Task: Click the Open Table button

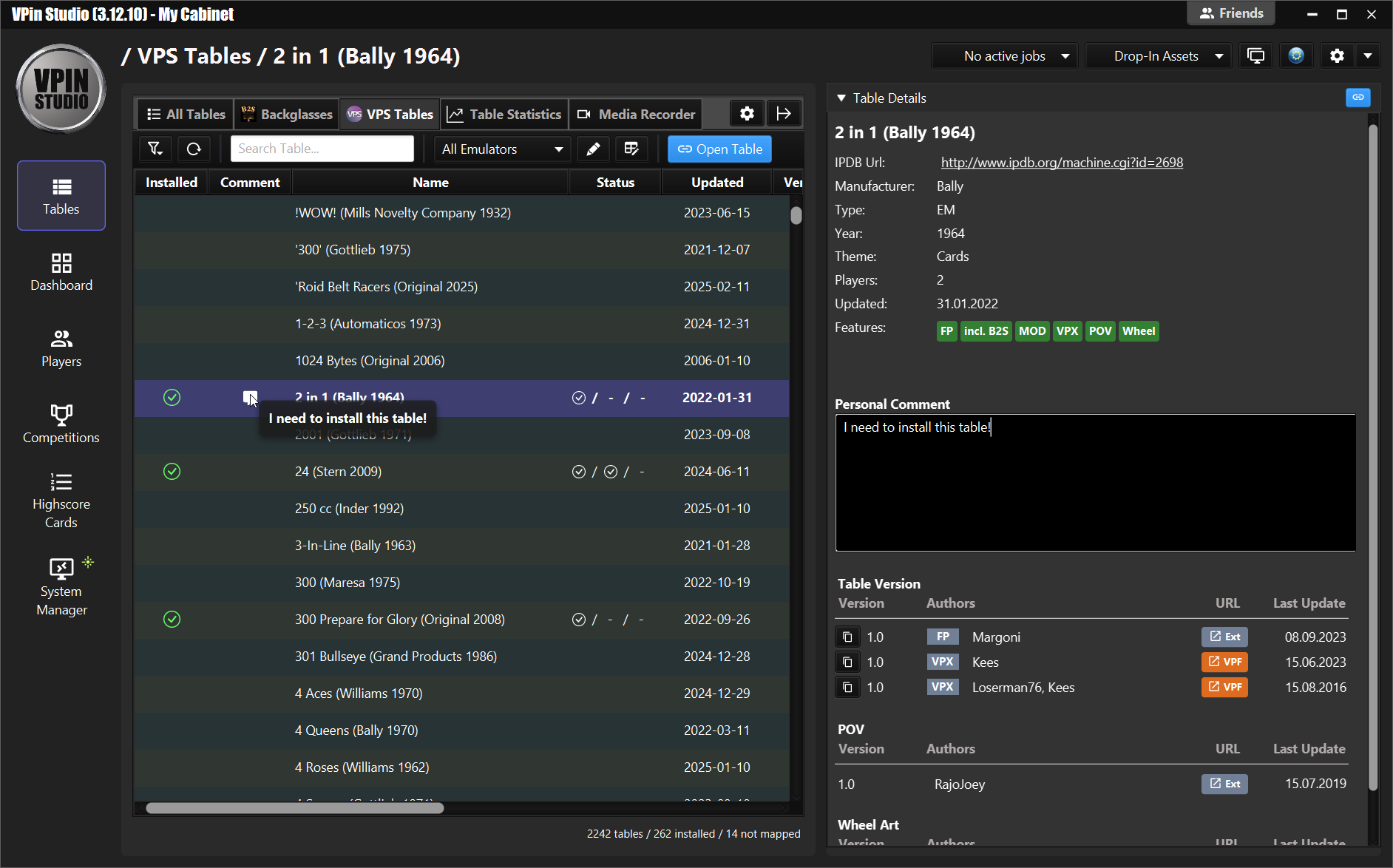Action: tap(719, 149)
